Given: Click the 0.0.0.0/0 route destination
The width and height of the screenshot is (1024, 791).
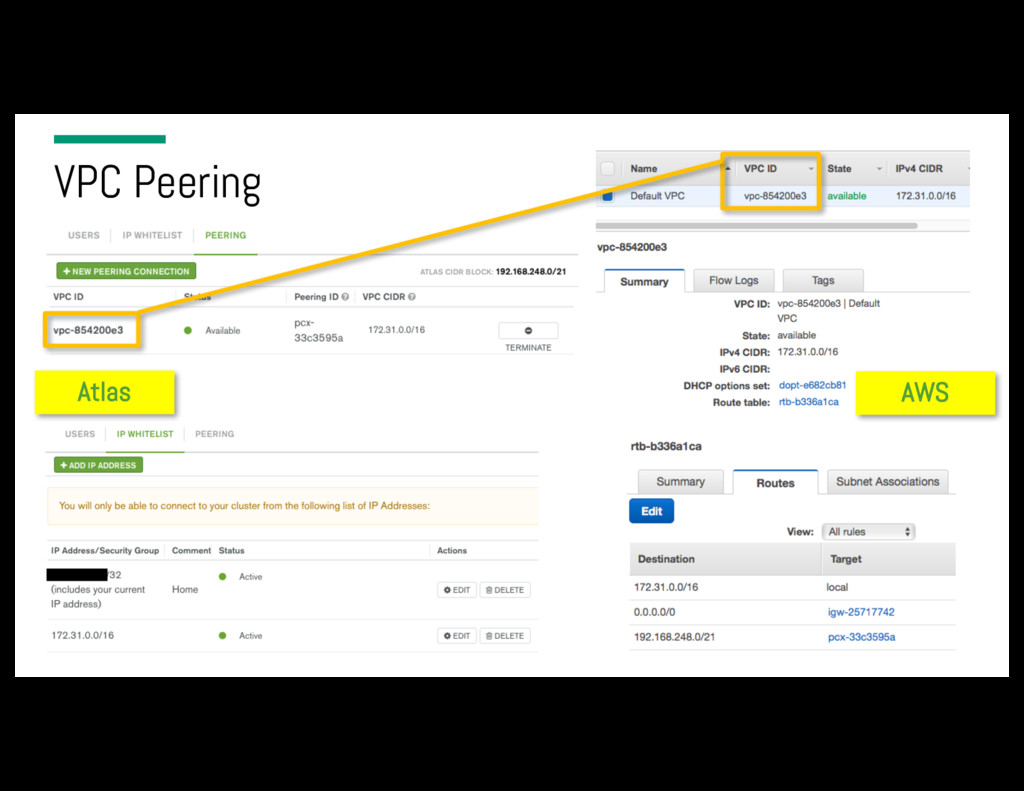Looking at the screenshot, I should pos(654,612).
